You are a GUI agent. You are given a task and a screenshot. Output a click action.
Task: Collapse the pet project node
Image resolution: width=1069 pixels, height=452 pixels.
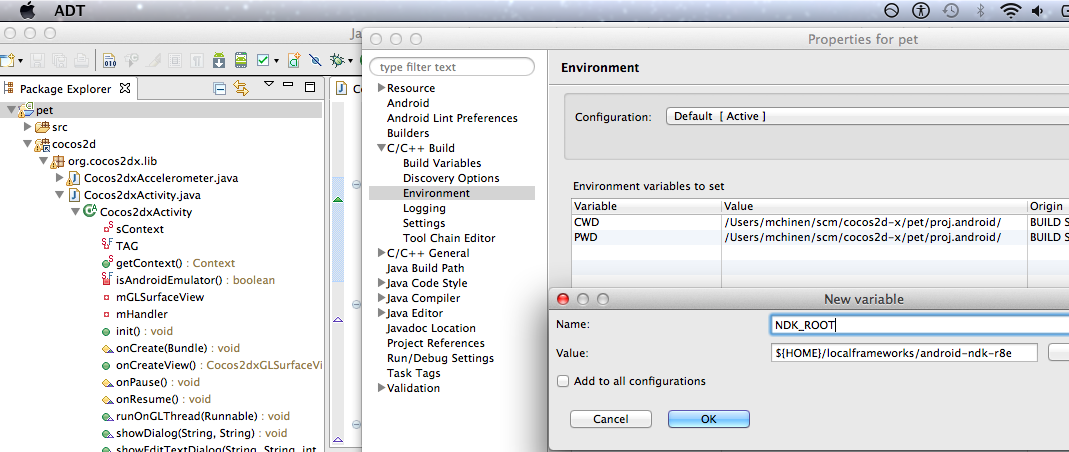(x=12, y=110)
